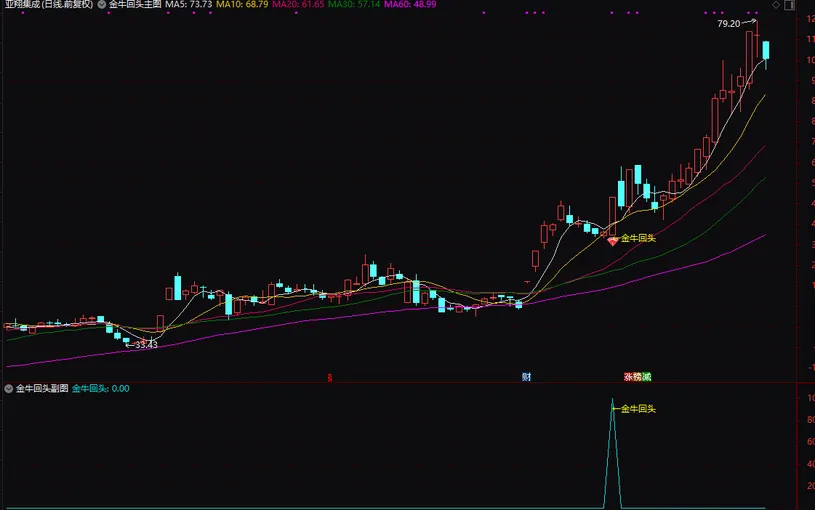
Task: Click the 金牛回头: 0.00 indicator value
Action: click(x=100, y=388)
